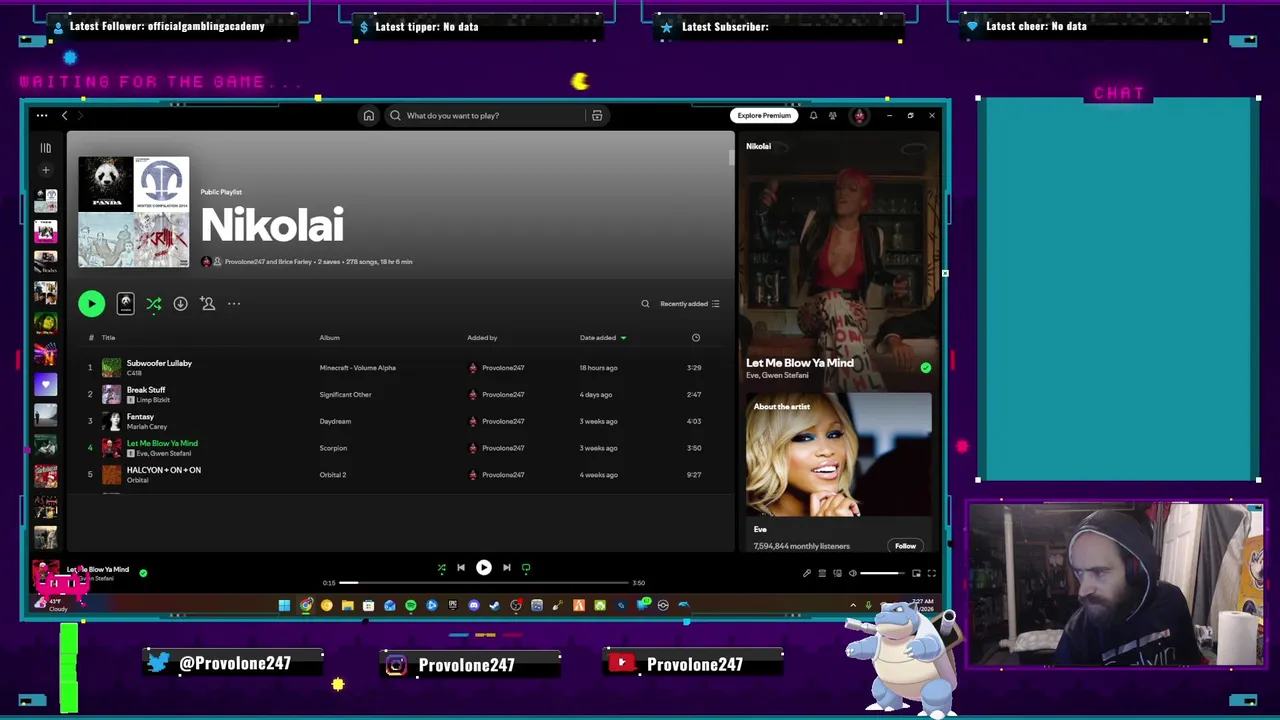
Task: Click Let Me Blow Ya Mind title in right panel
Action: click(800, 363)
